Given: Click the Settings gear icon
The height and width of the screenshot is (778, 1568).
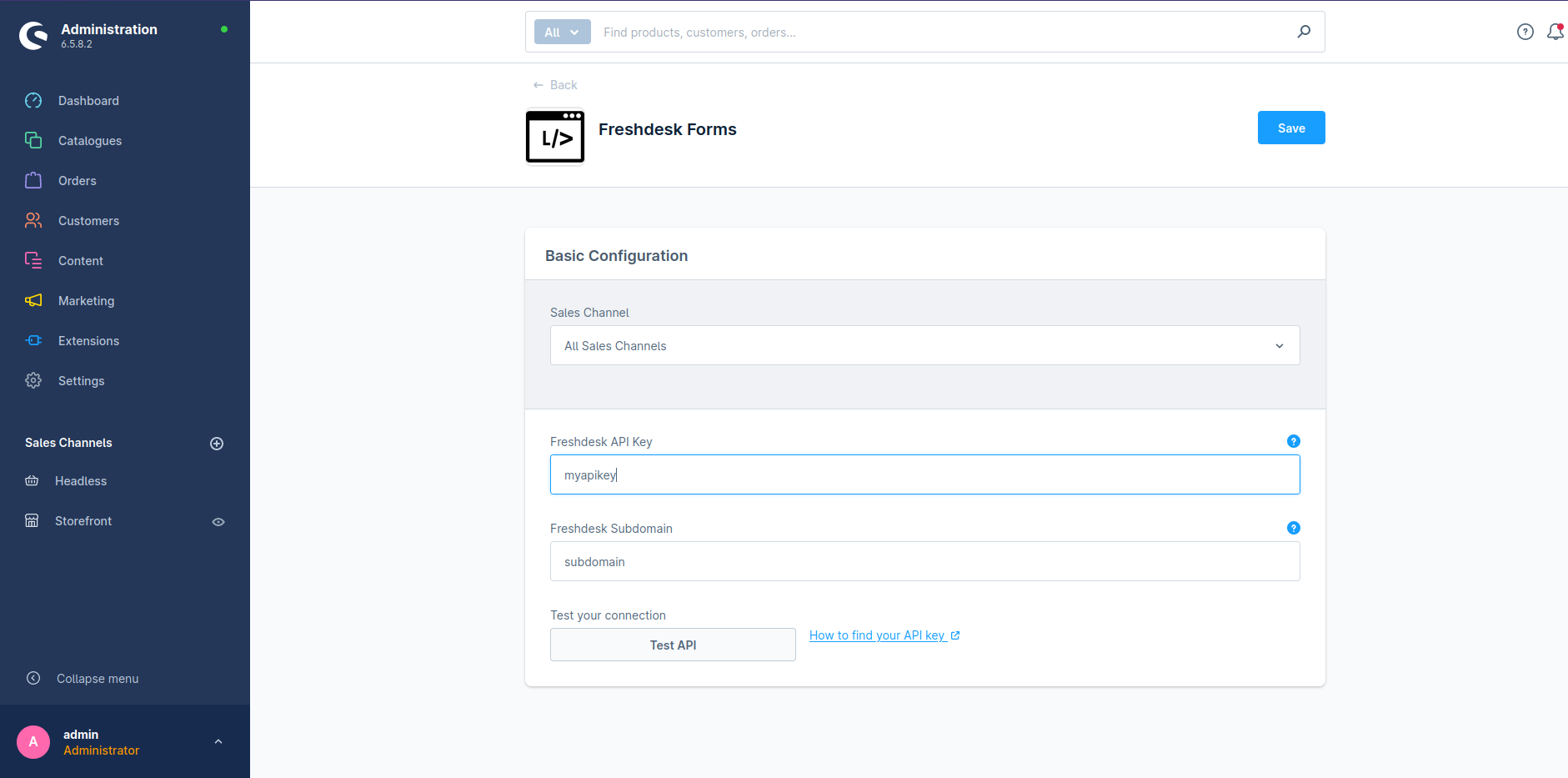Looking at the screenshot, I should point(33,381).
